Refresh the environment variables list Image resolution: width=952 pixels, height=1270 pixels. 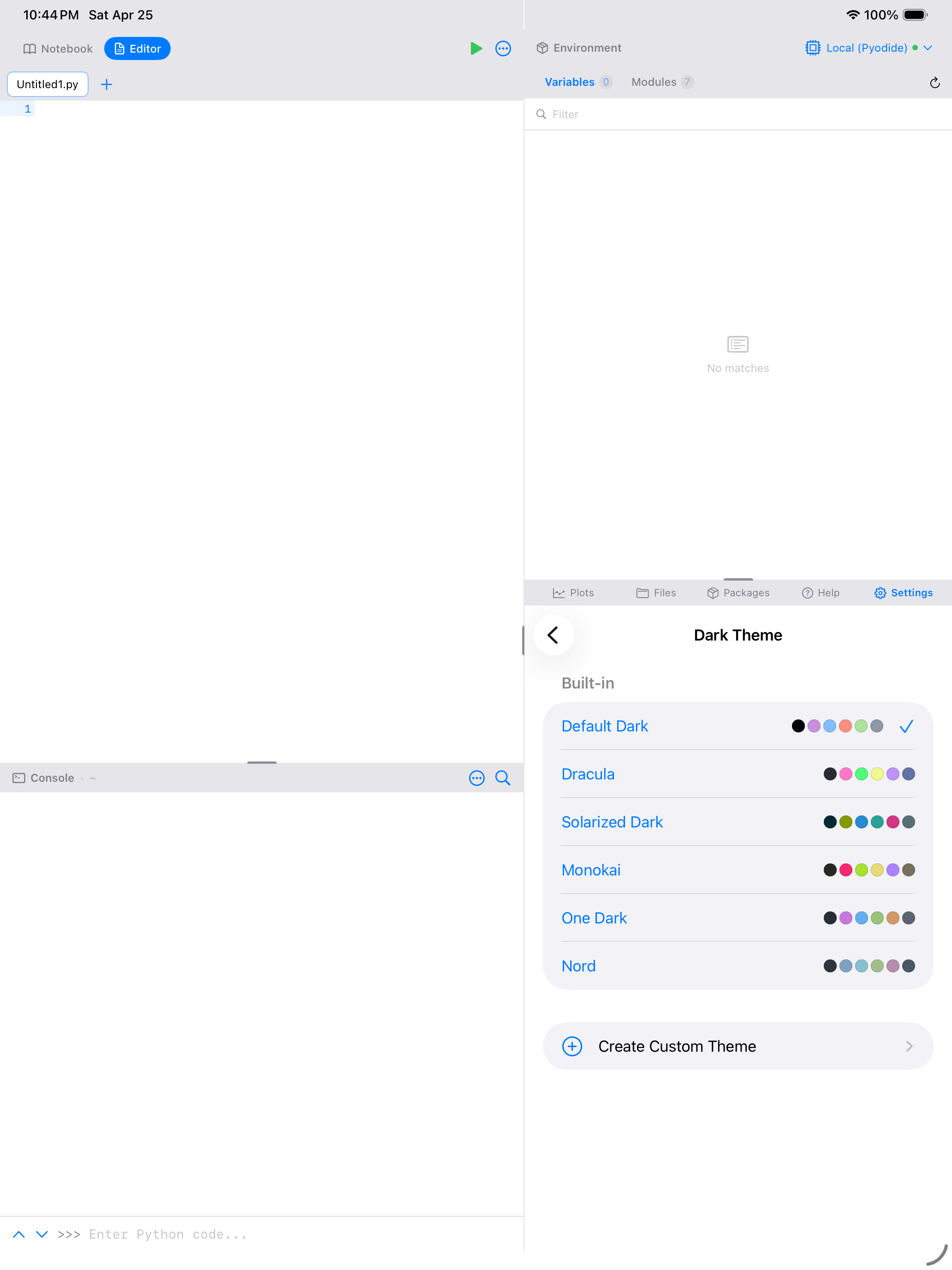(934, 83)
